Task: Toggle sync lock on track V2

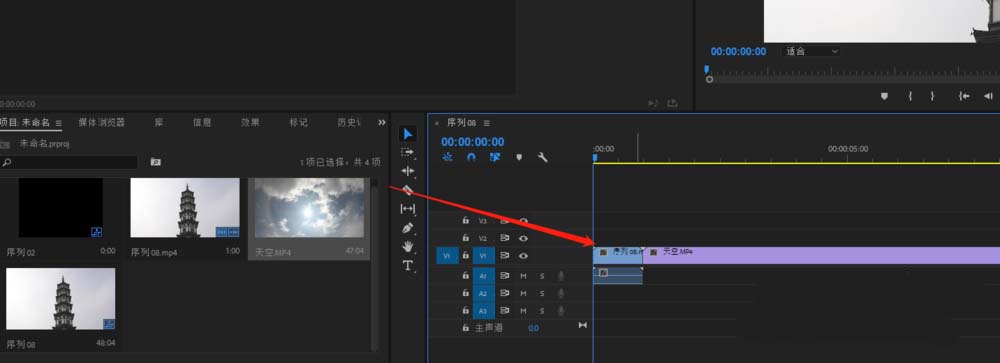Action: click(x=504, y=238)
